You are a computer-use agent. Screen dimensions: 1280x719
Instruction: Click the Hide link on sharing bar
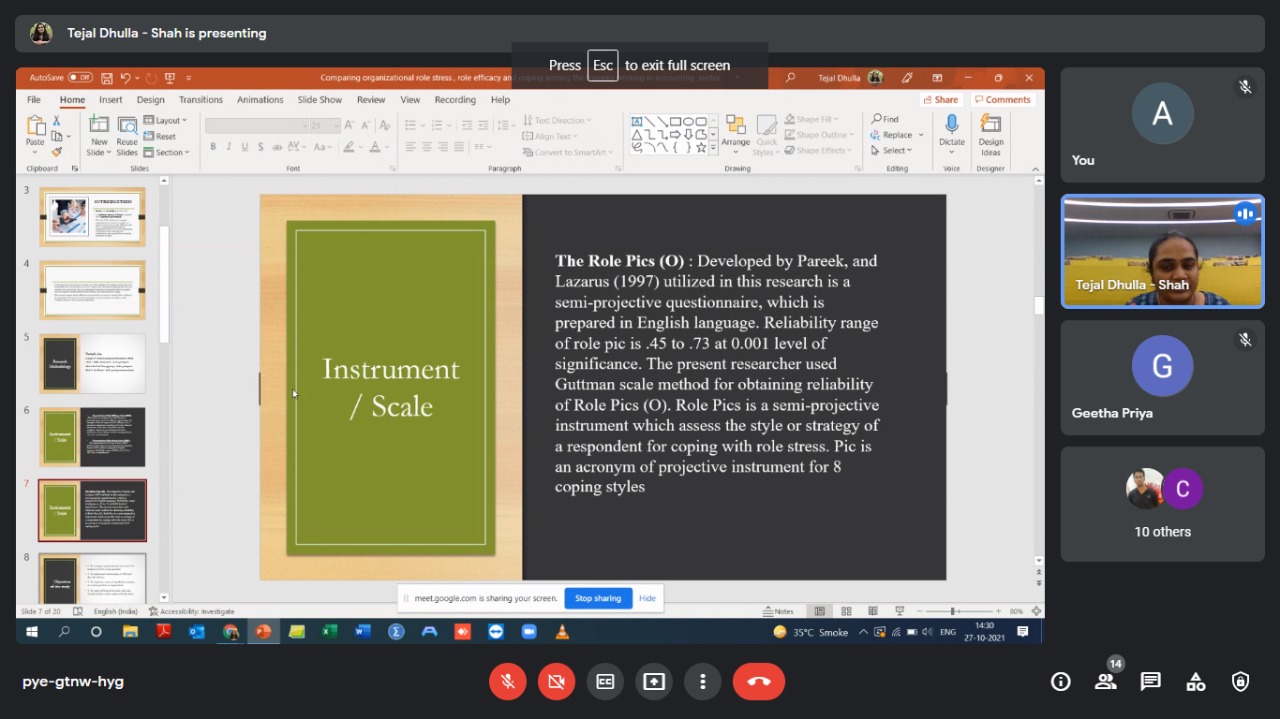coord(647,598)
